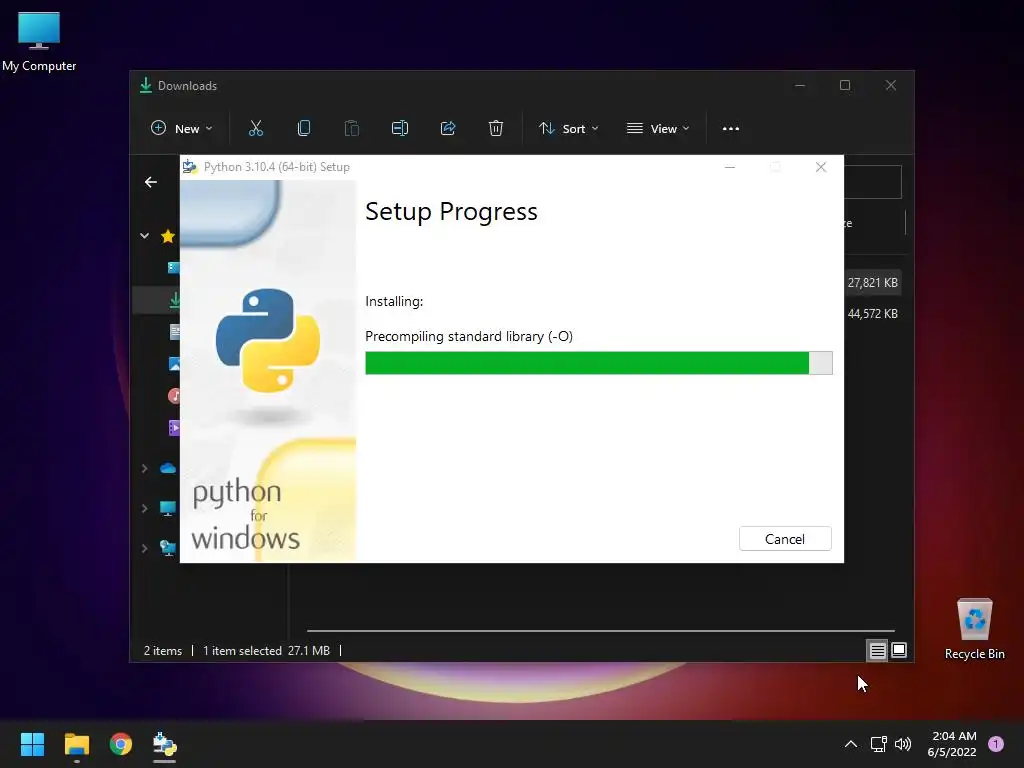This screenshot has width=1024, height=768.
Task: Expand the This PC sidebar item
Action: click(144, 508)
